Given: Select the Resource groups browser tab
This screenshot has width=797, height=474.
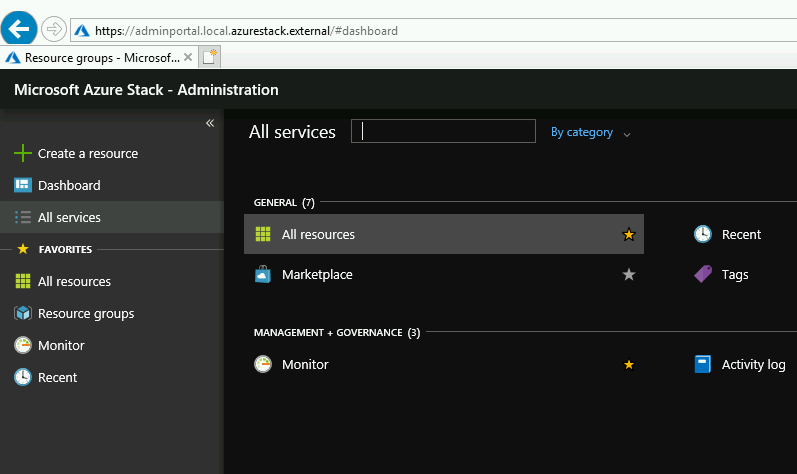Looking at the screenshot, I should pos(99,57).
